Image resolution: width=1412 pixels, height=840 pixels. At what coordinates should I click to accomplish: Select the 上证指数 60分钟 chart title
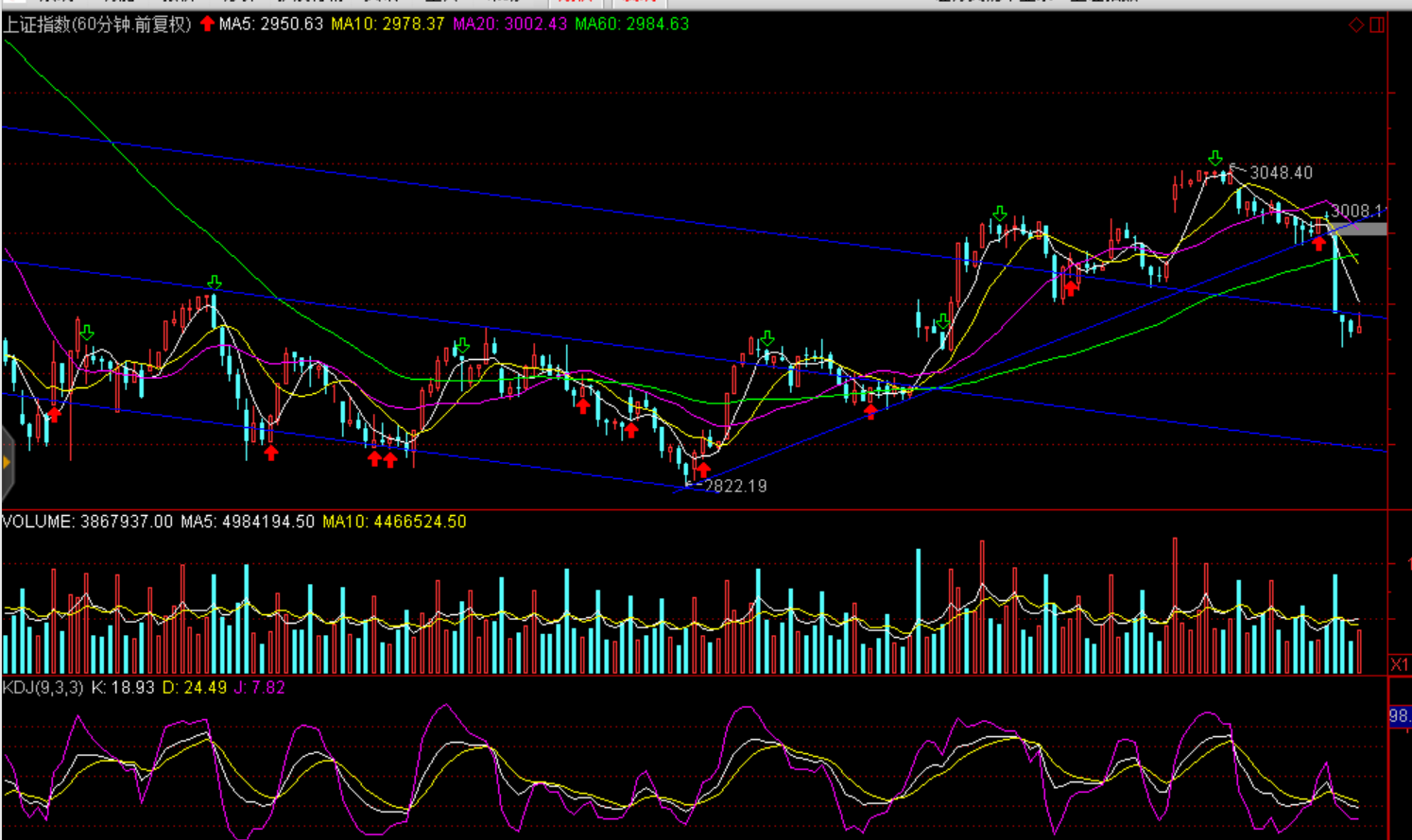(96, 24)
